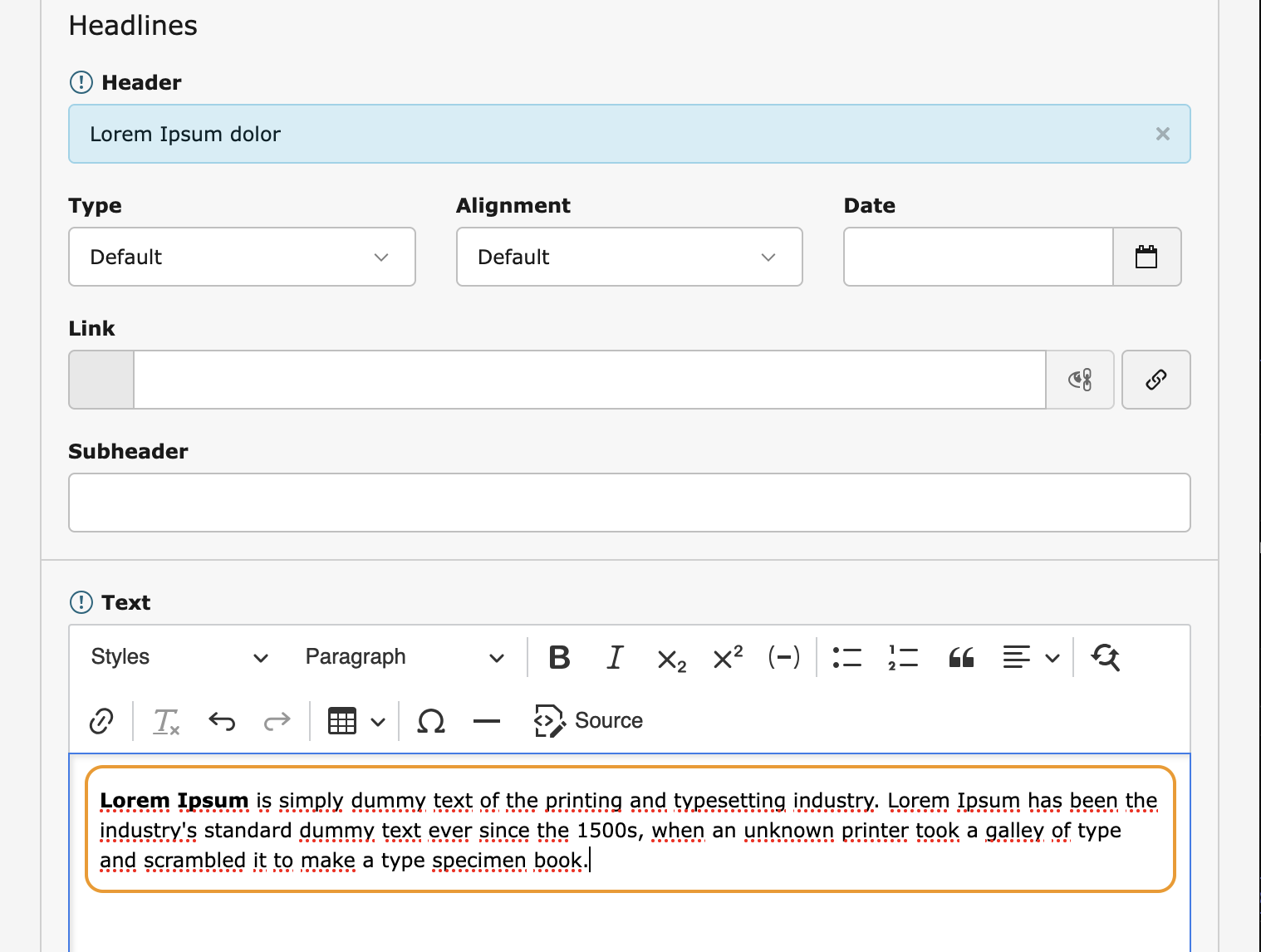Insert soft hyphen button
The width and height of the screenshot is (1261, 952).
click(x=784, y=657)
